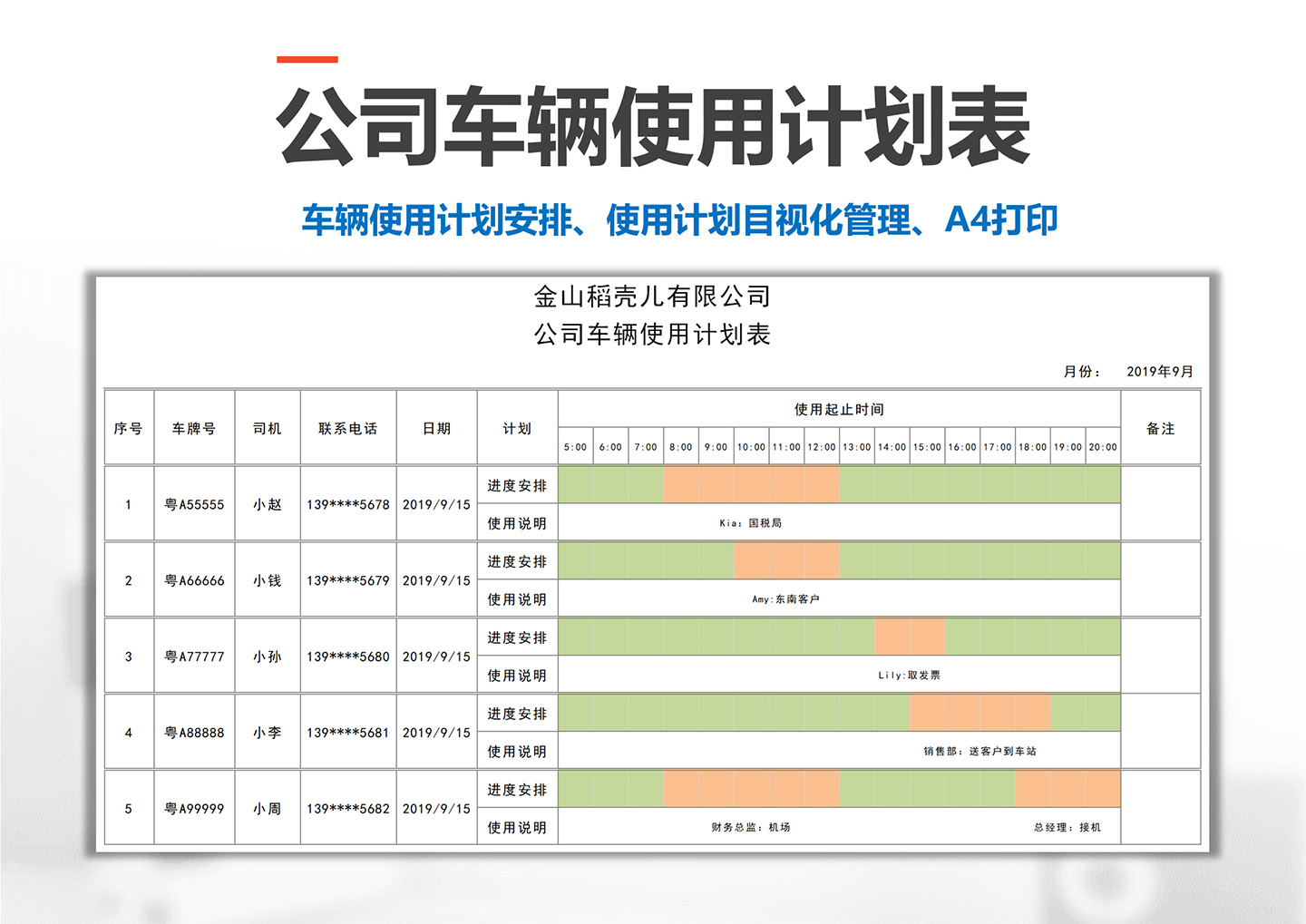The width and height of the screenshot is (1306, 924).
Task: Select the 使用起止时间 header cell
Action: 840,409
